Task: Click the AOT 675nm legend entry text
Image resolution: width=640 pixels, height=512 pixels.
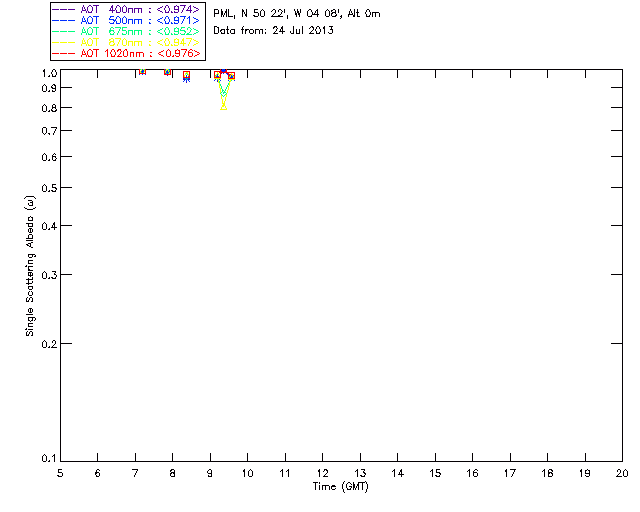Action: point(140,31)
